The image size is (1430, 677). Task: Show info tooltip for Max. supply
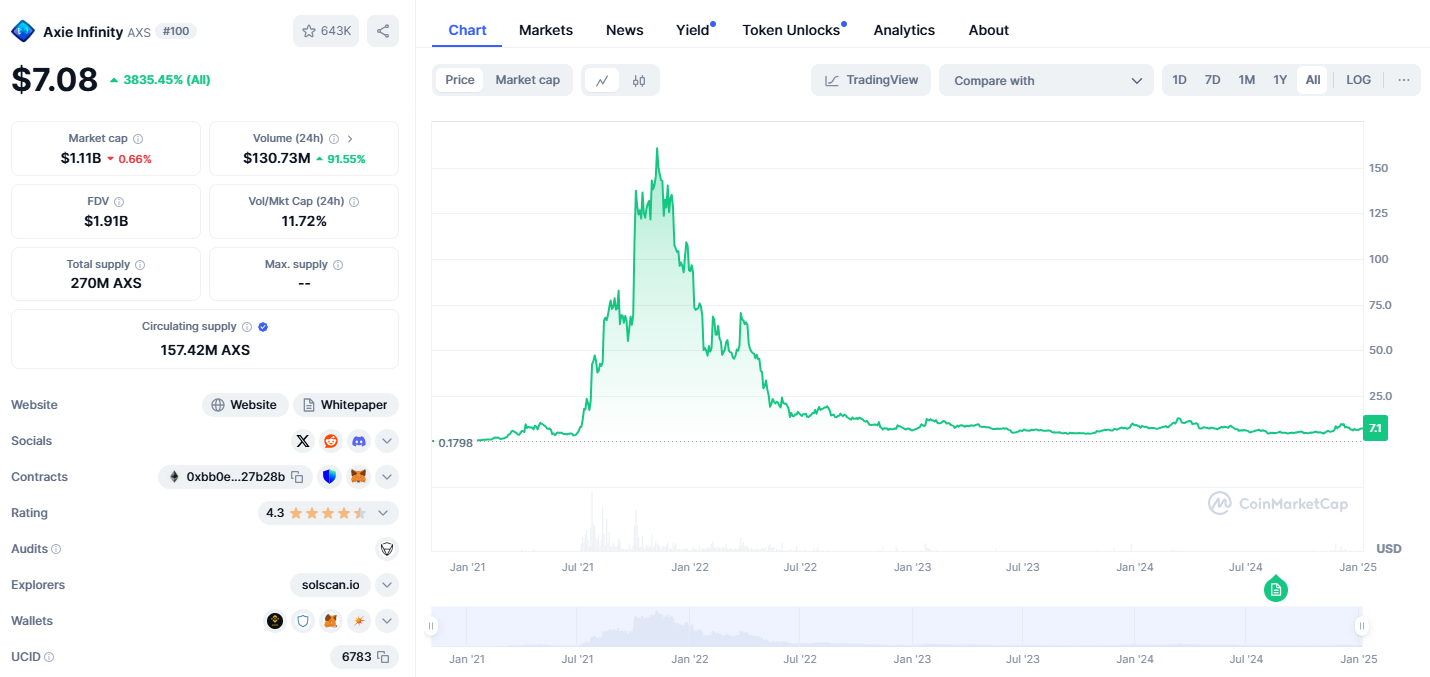(338, 265)
